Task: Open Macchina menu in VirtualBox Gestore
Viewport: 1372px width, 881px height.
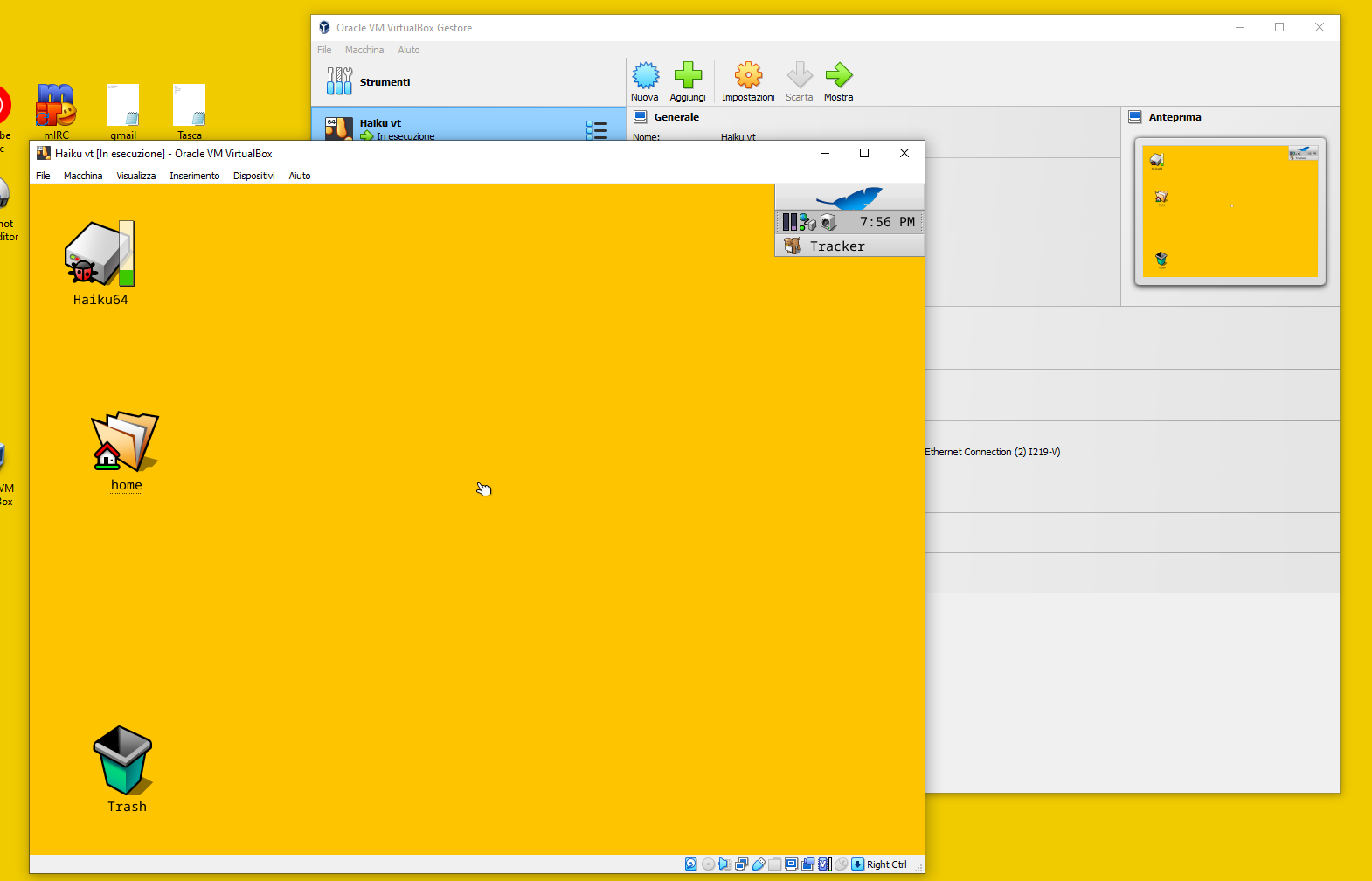Action: [x=364, y=50]
